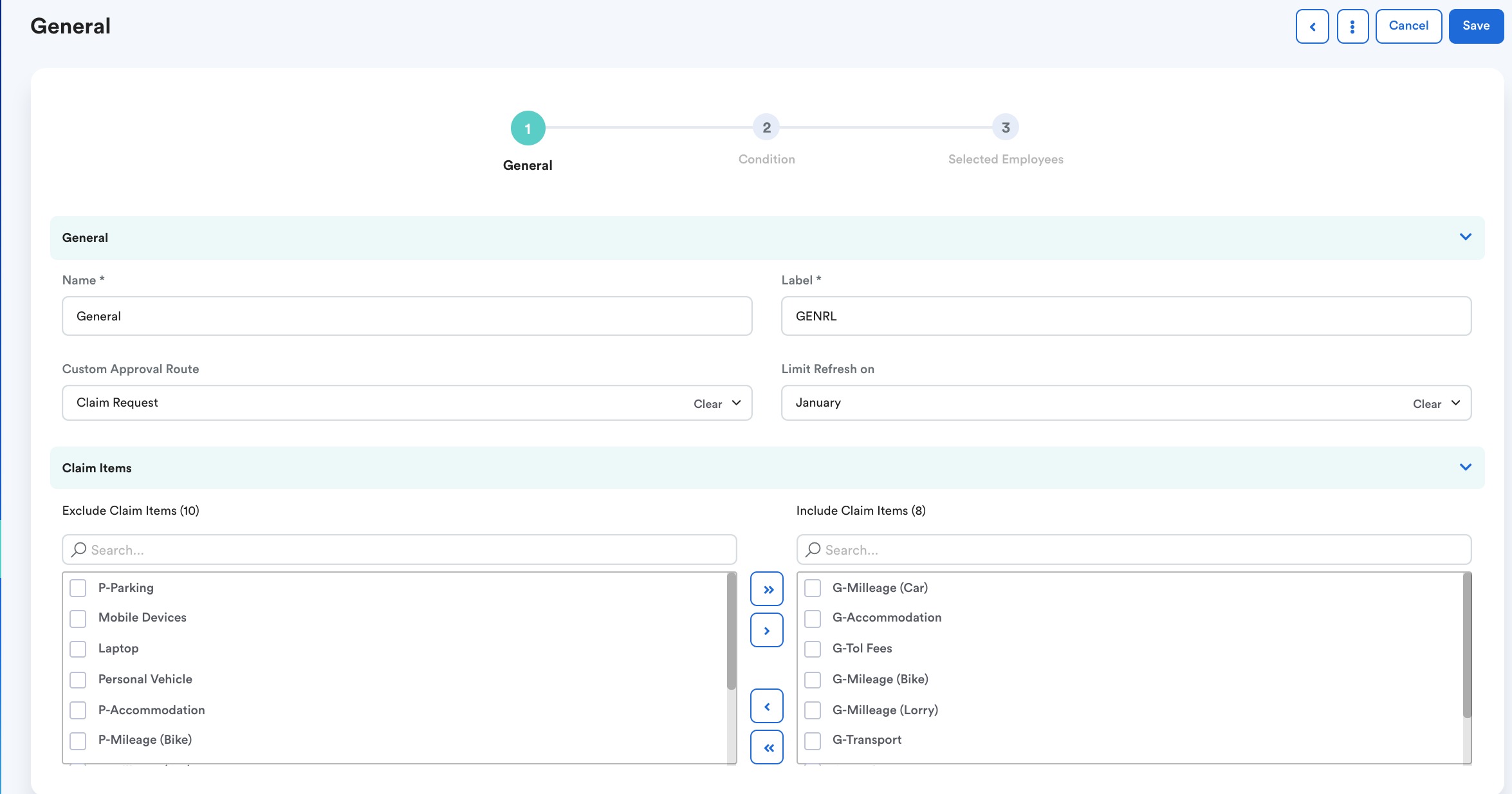Move selected items back to exclude list
The height and width of the screenshot is (794, 1512).
[767, 706]
